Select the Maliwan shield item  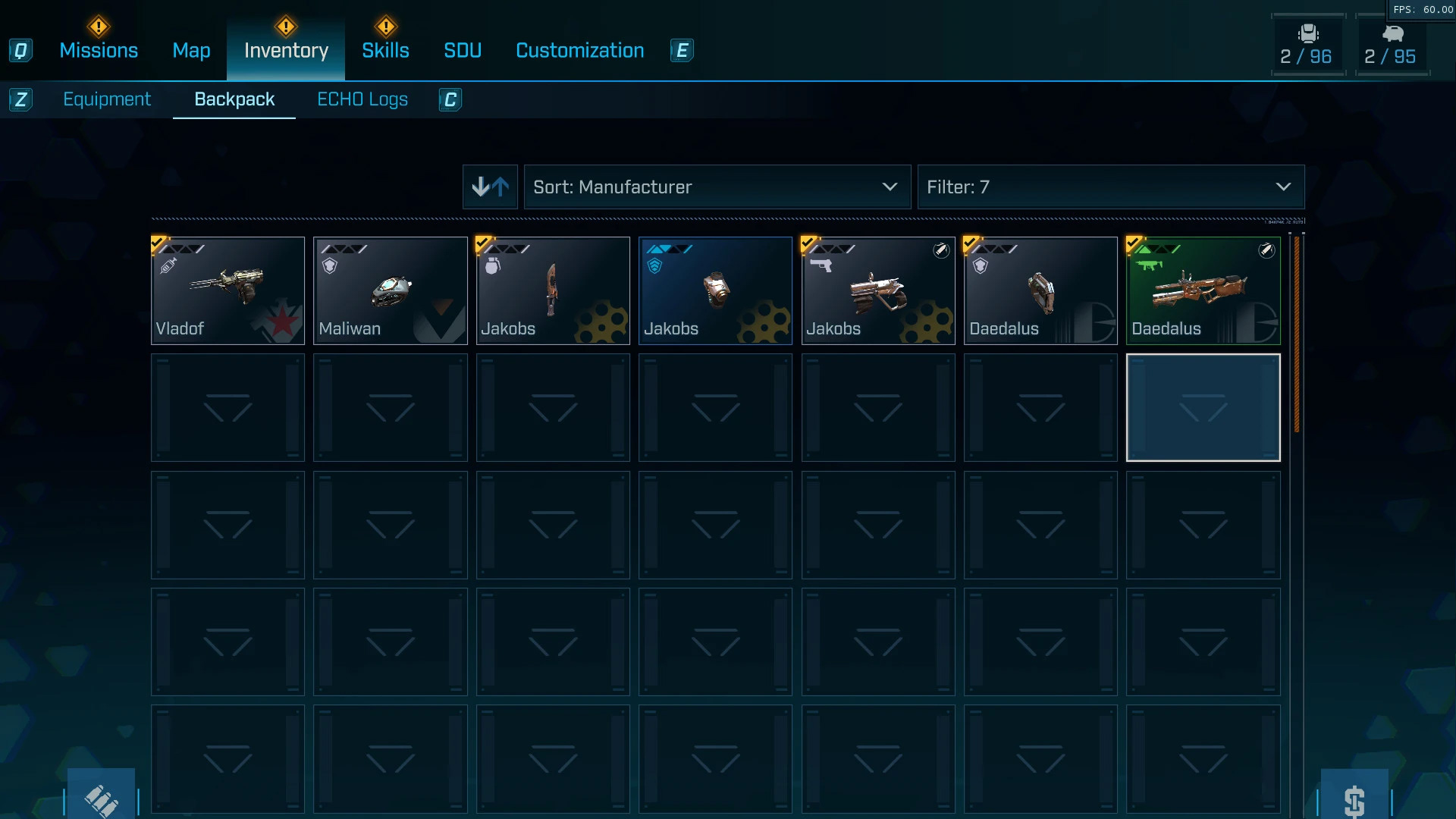click(391, 291)
